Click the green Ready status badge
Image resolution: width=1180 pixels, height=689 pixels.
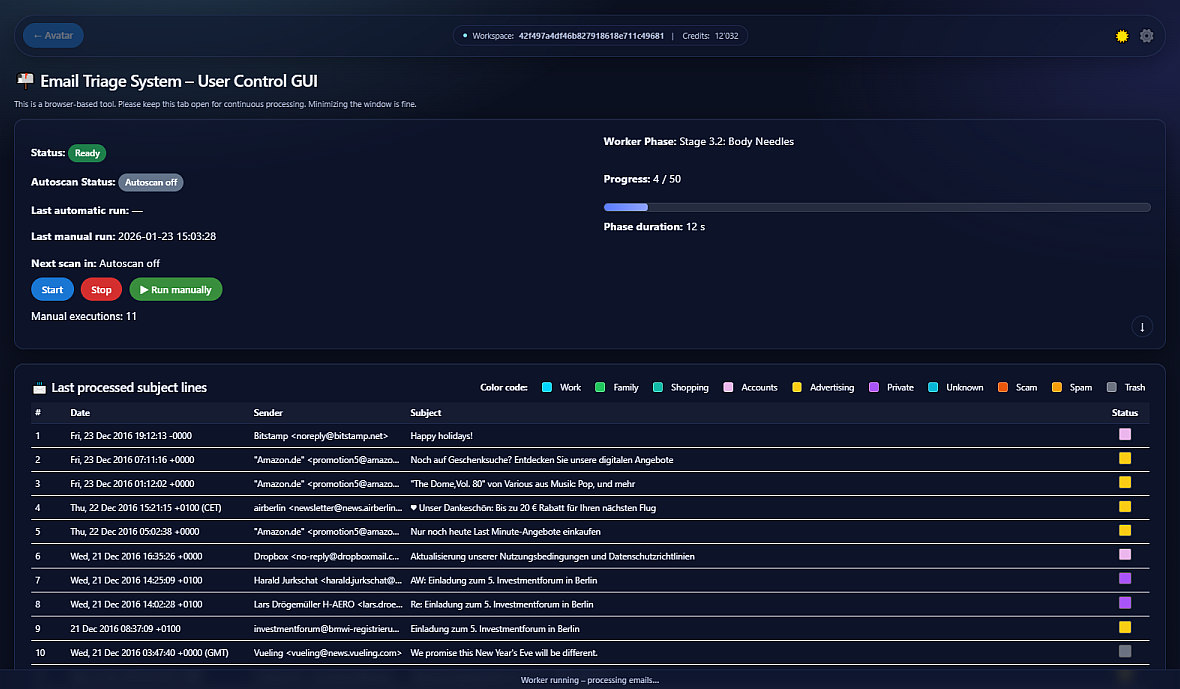(87, 153)
